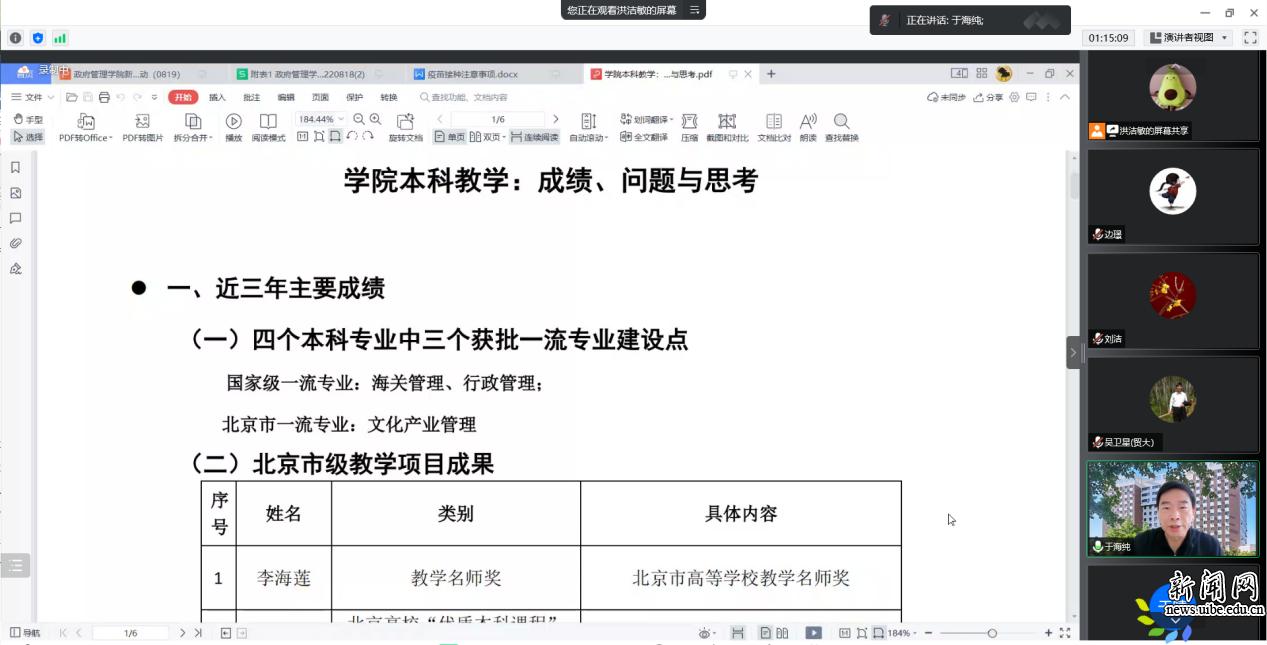Switch to 疫苗接种注意事项.docx tab
The image size is (1267, 645).
[494, 74]
